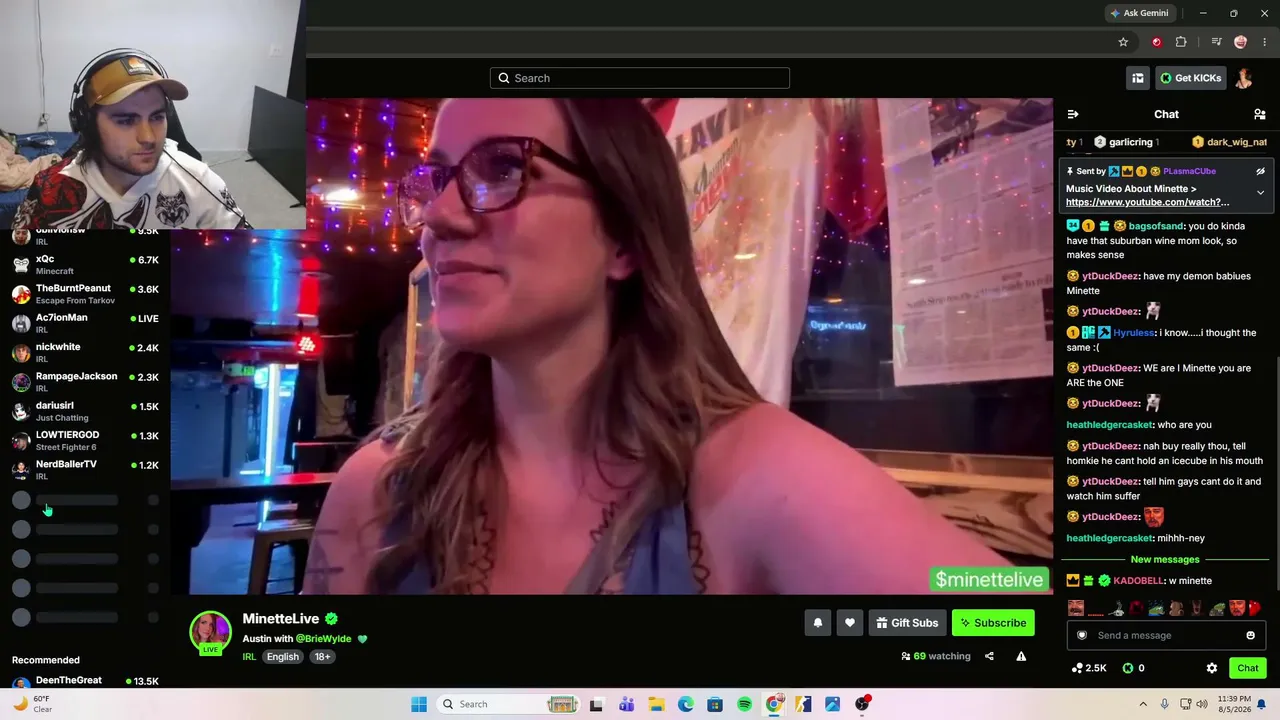Open the Chrome profile avatar

(1241, 42)
